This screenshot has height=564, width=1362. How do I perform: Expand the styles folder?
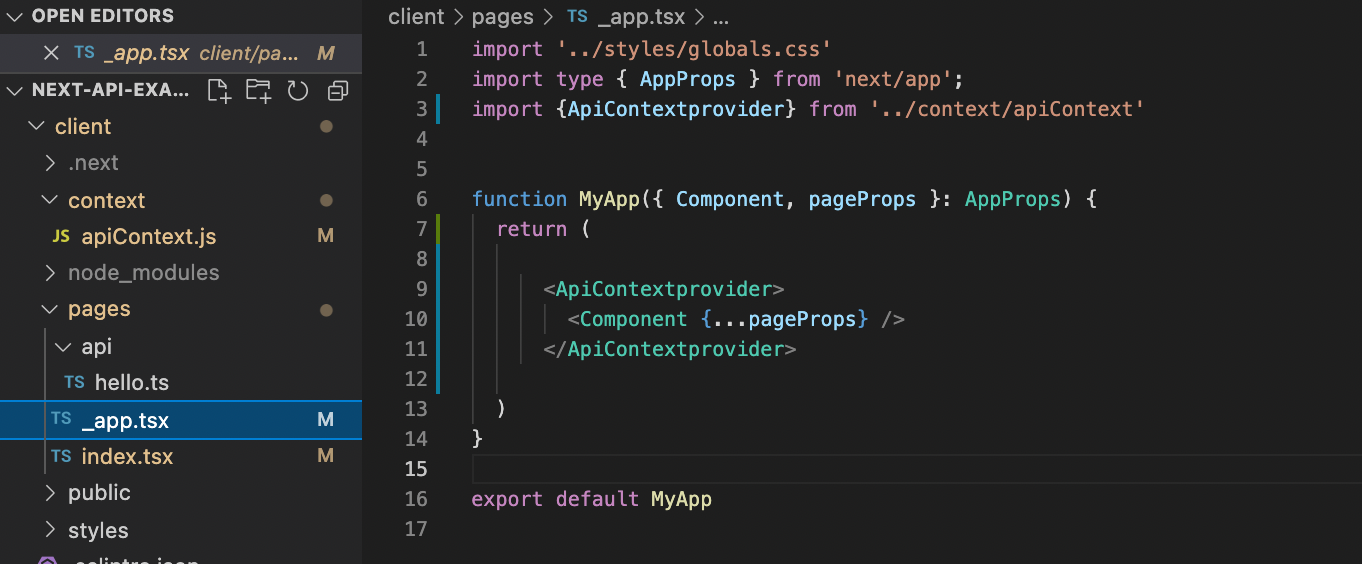50,530
